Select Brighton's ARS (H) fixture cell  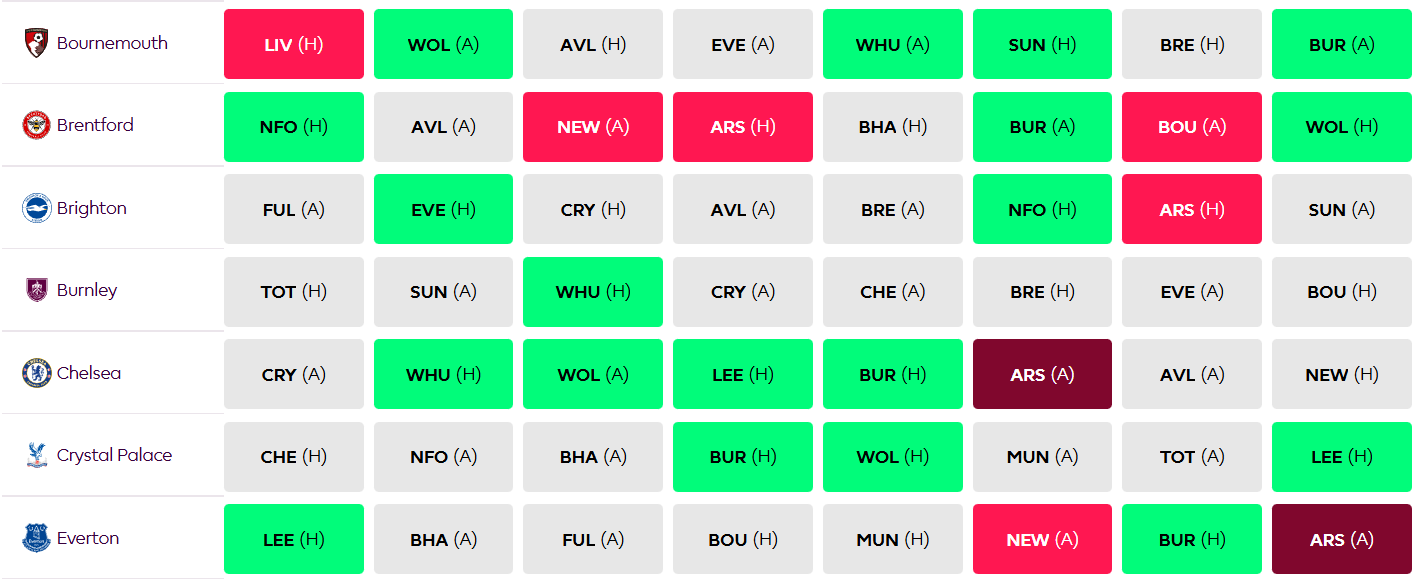(x=1191, y=208)
